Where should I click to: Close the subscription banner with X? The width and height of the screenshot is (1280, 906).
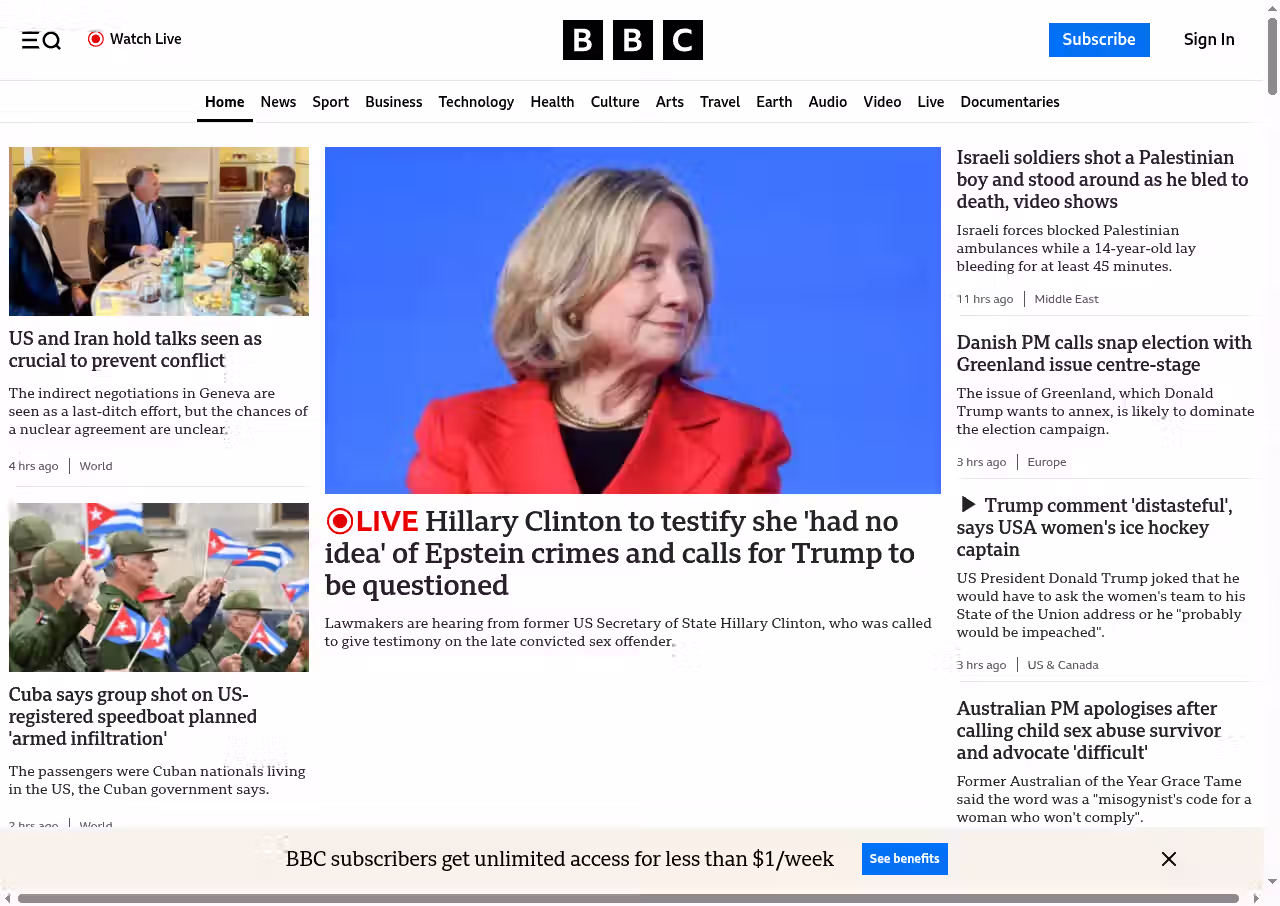[1168, 859]
